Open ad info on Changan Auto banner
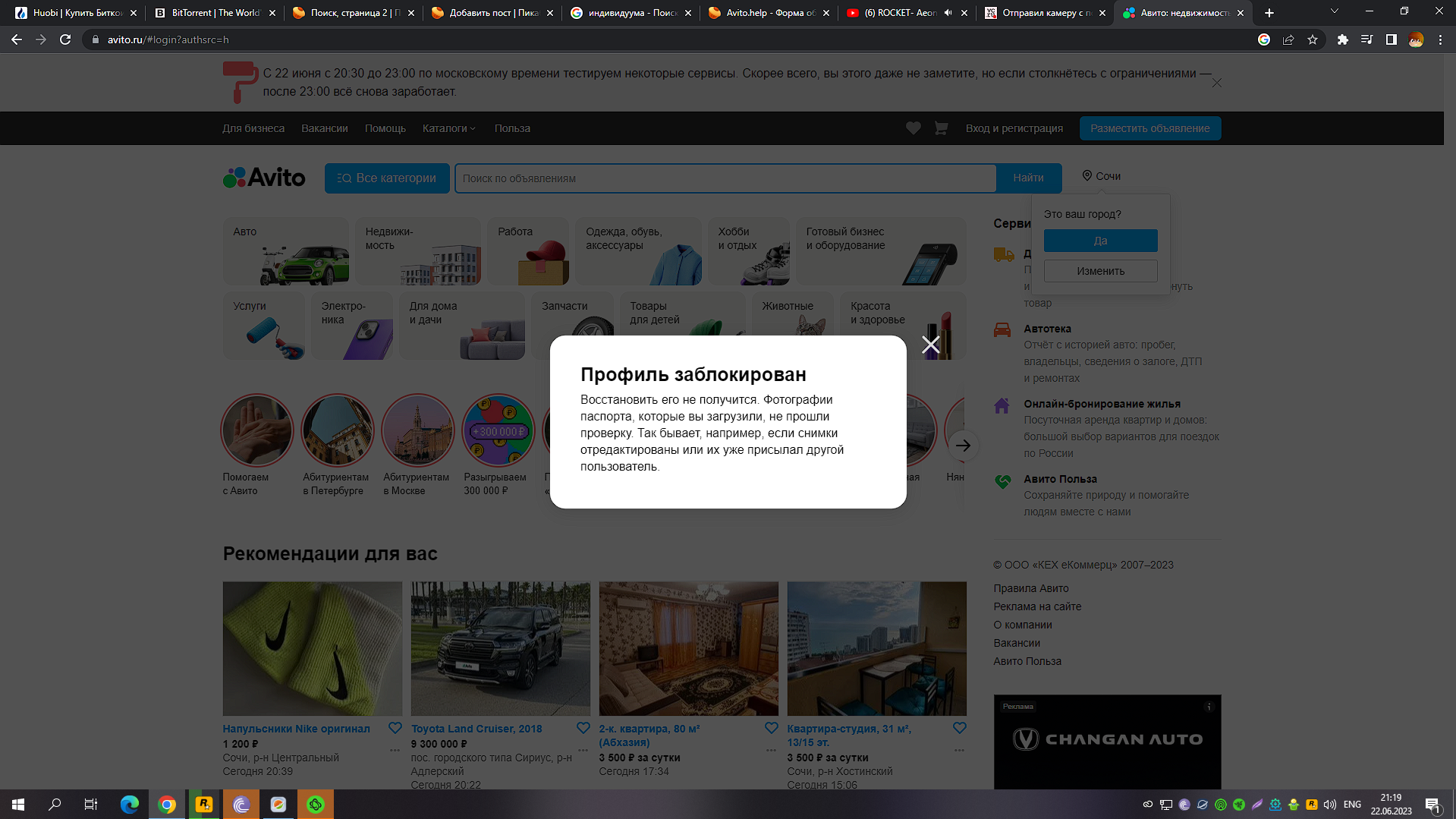1456x819 pixels. 1209,707
